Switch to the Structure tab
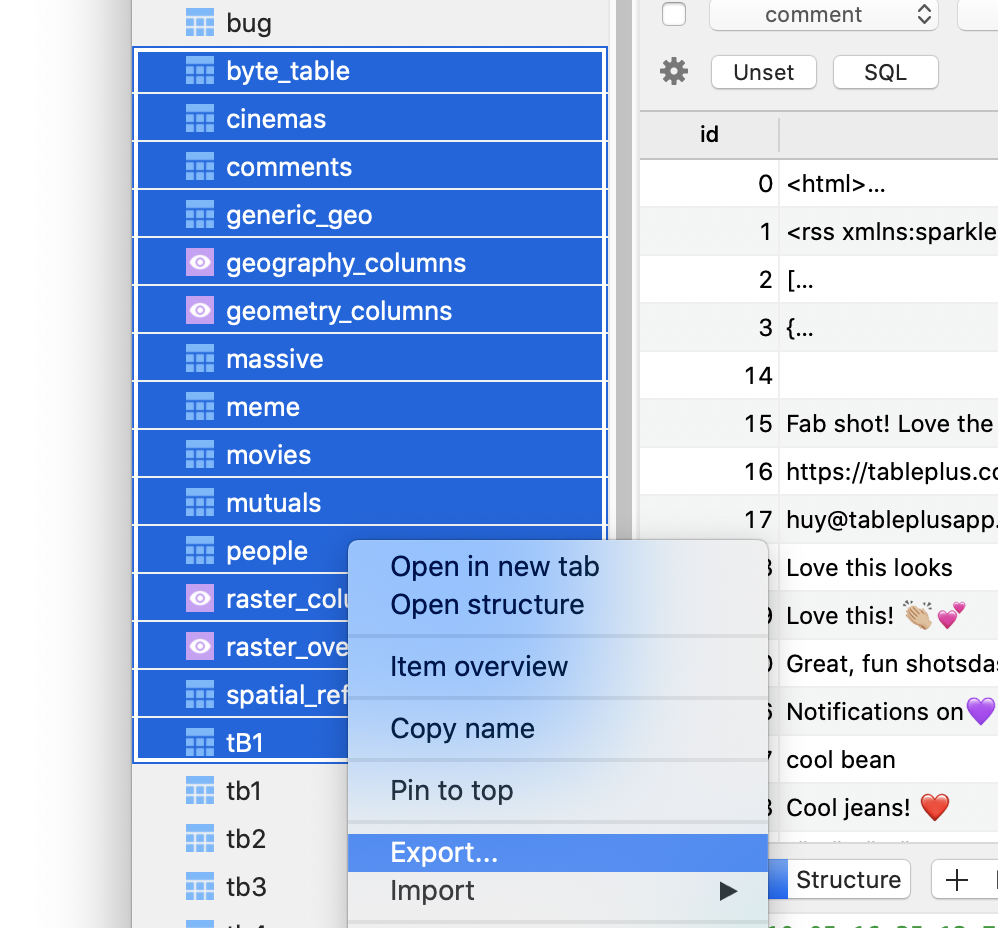The image size is (998, 928). pos(850,879)
